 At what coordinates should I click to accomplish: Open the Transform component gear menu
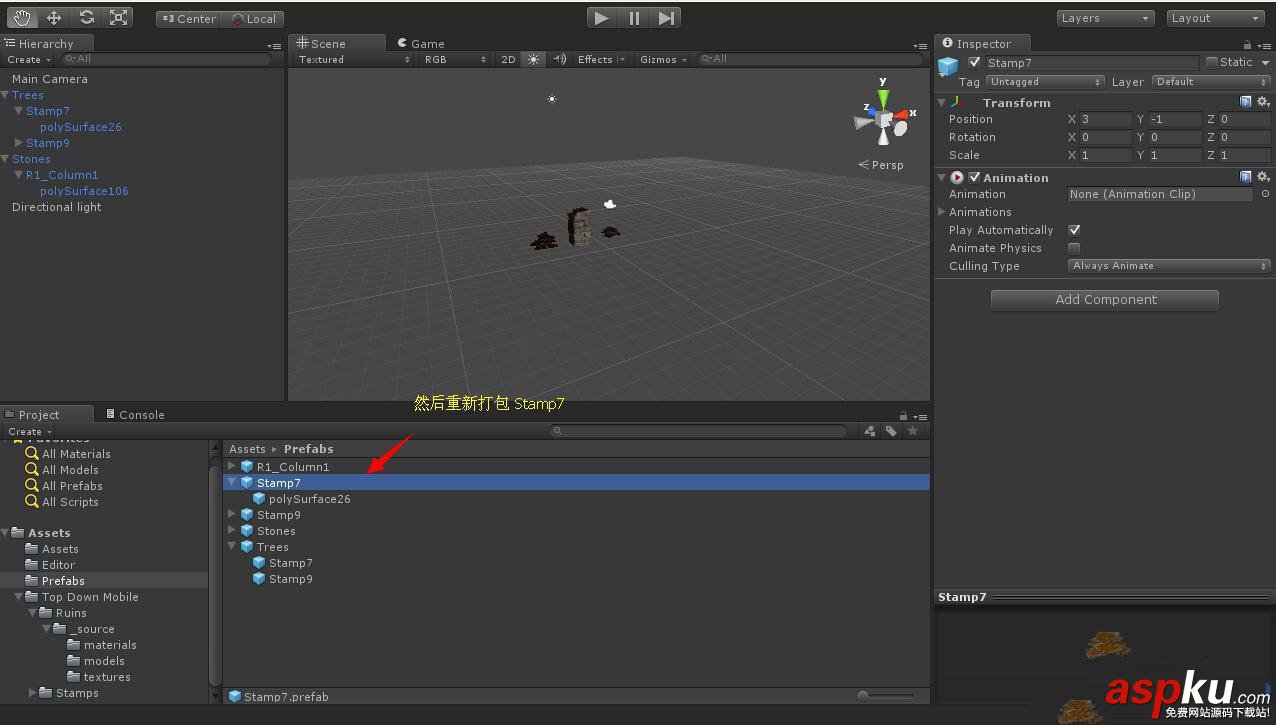(x=1263, y=102)
